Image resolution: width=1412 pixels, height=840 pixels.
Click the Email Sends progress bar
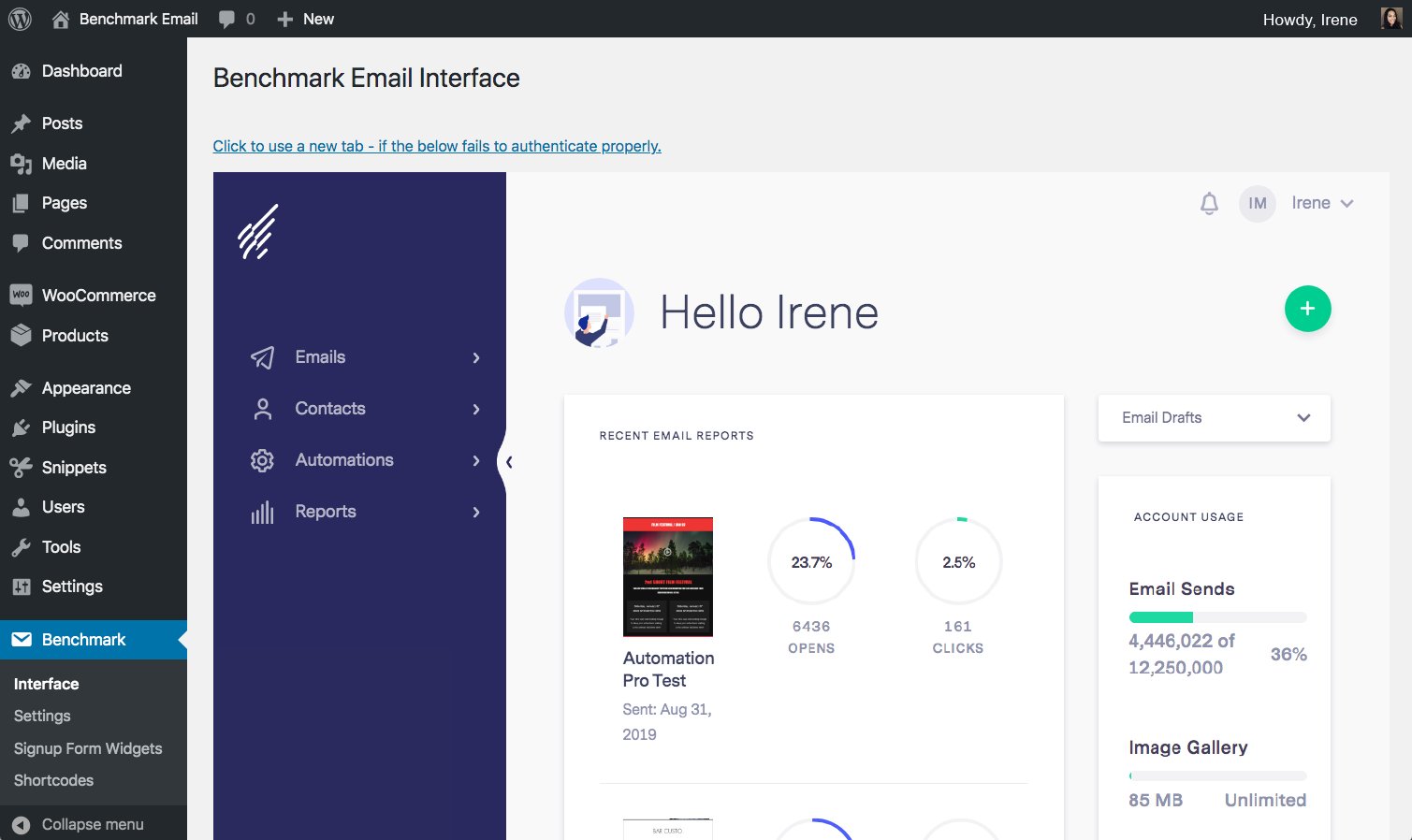[x=1217, y=617]
